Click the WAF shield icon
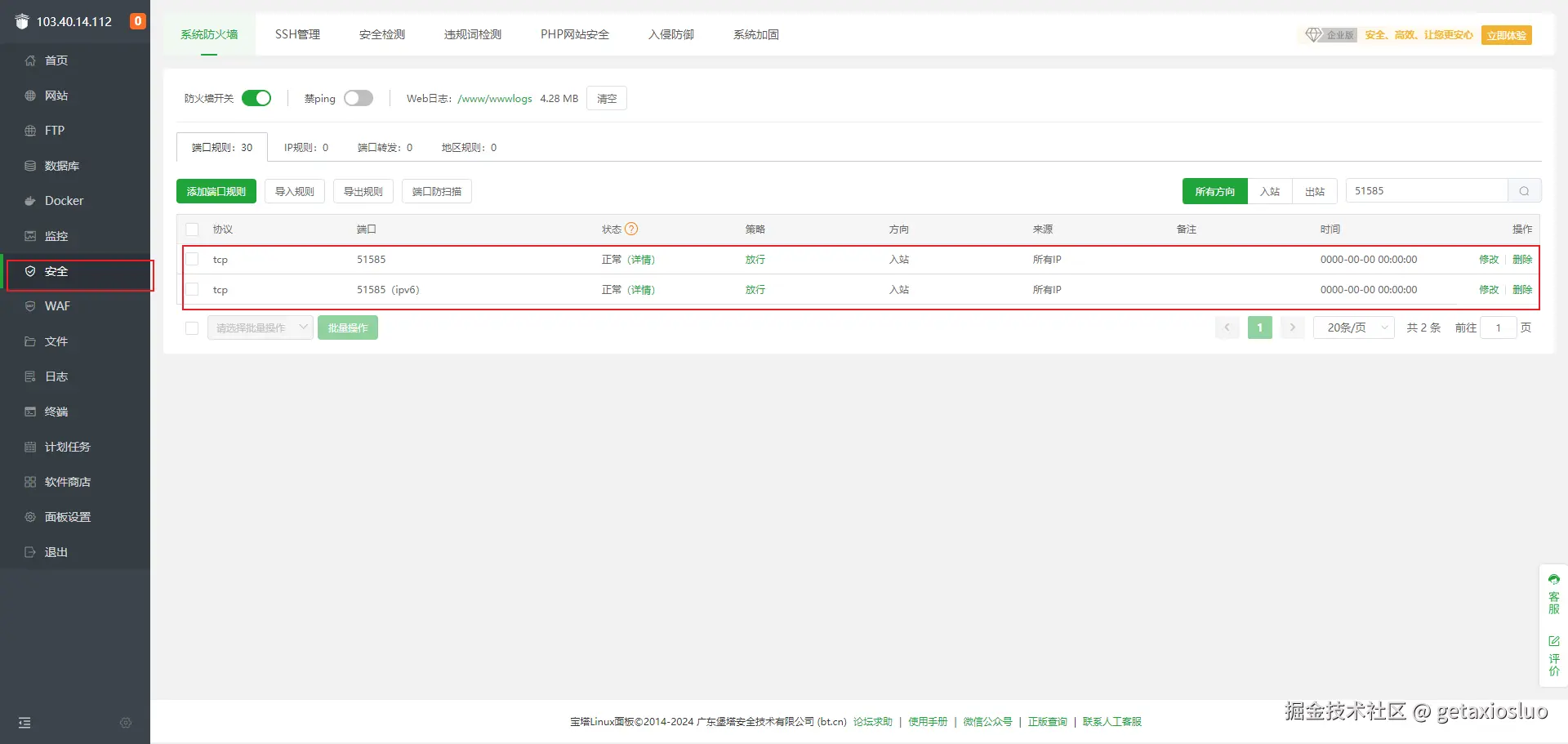Viewport: 1568px width, 744px height. tap(30, 306)
